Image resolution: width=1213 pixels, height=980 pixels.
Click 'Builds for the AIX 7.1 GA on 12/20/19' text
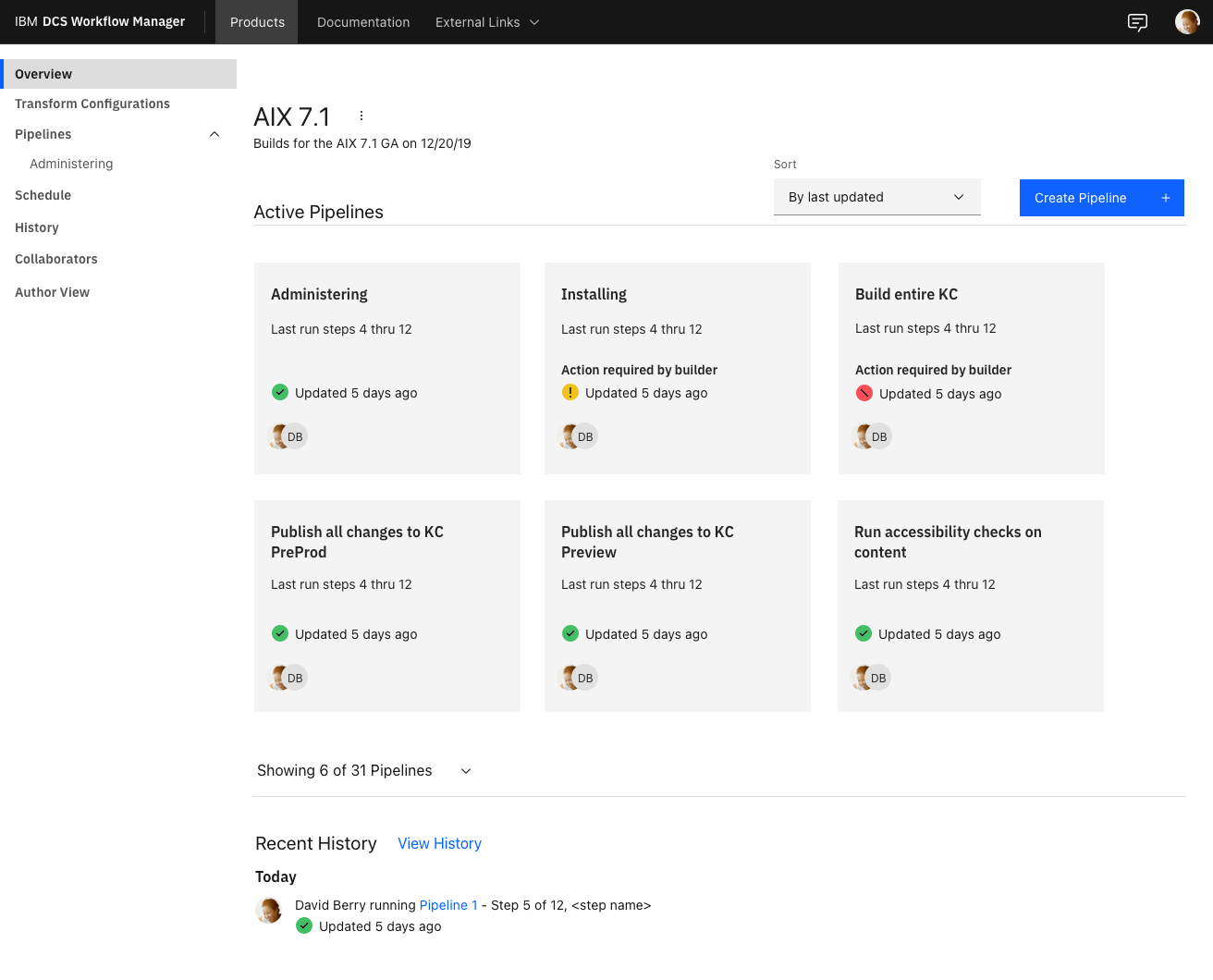click(x=362, y=143)
